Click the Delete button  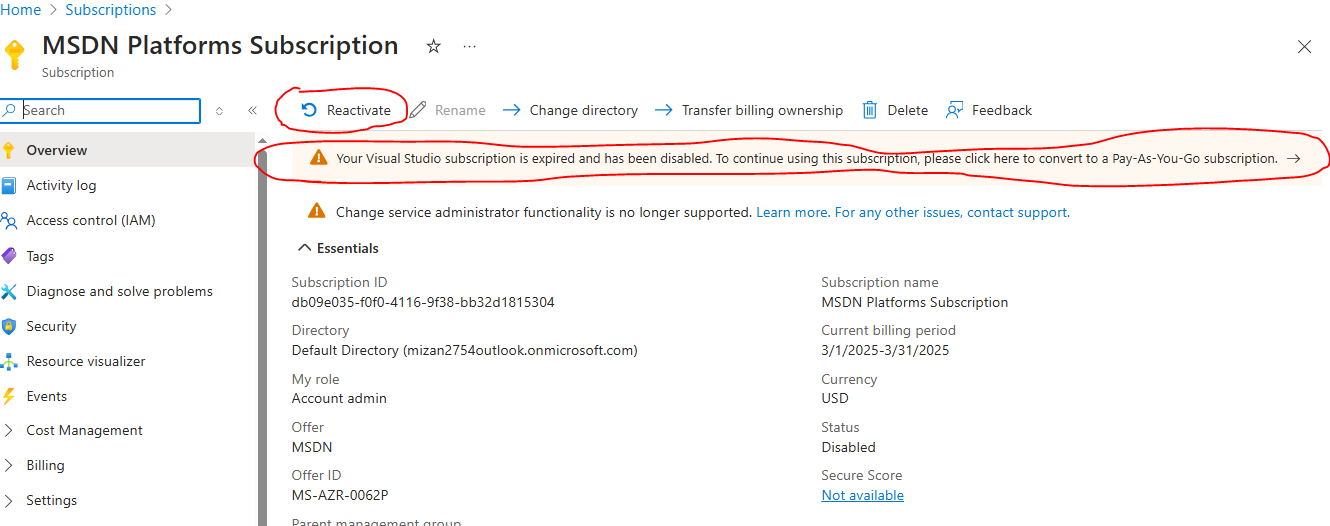[x=895, y=110]
